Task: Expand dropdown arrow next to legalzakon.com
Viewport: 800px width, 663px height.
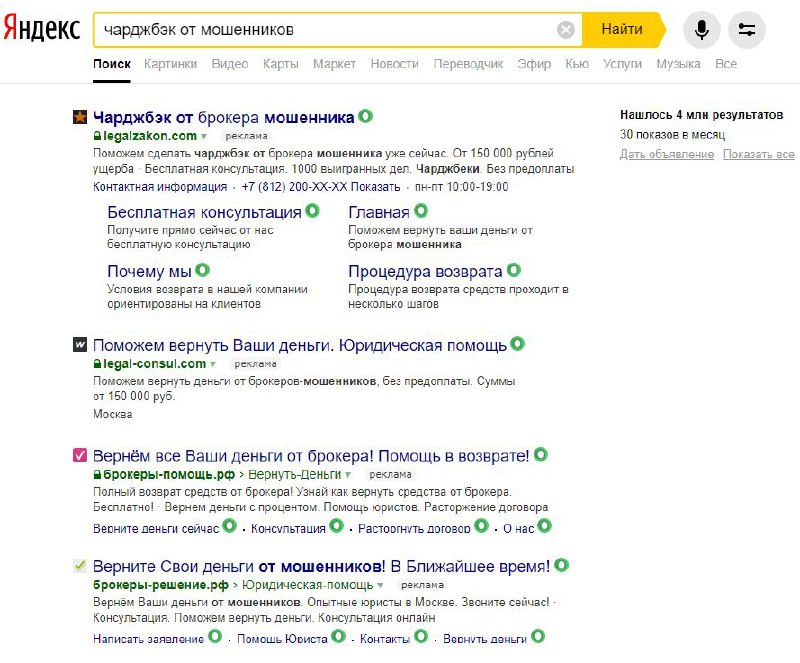Action: (x=204, y=135)
